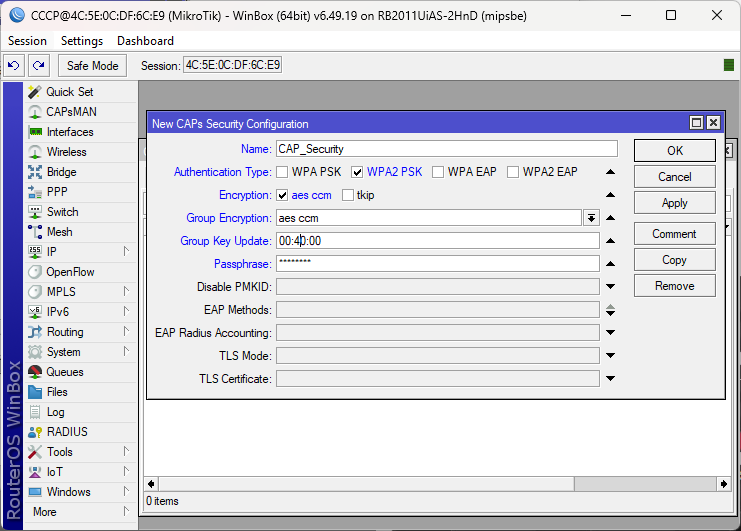Image resolution: width=741 pixels, height=531 pixels.
Task: Click EAP Methods up-down arrows
Action: pyautogui.click(x=611, y=310)
